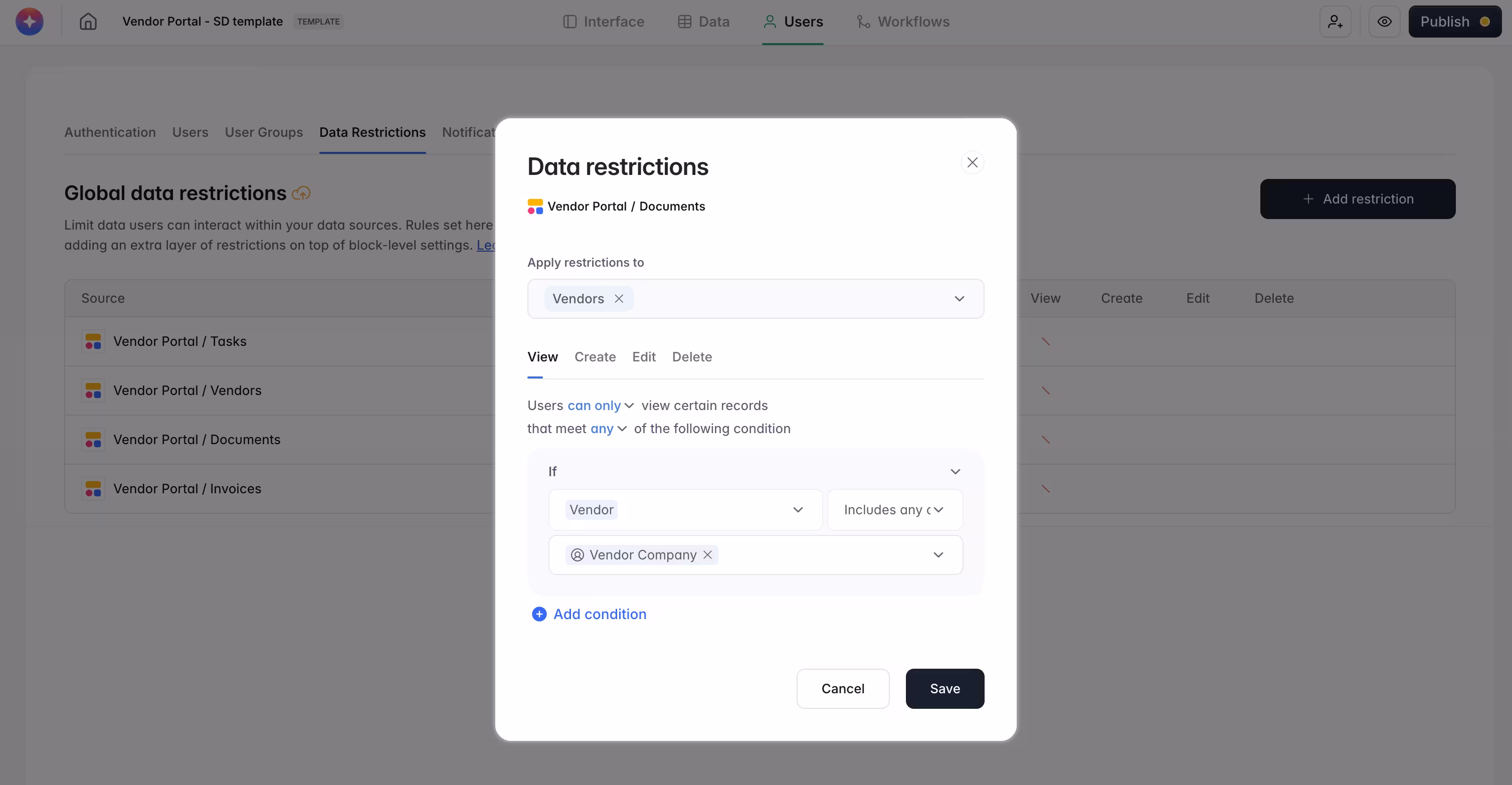Click the invite user icon near Publish
Viewport: 1512px width, 785px height.
(x=1335, y=21)
